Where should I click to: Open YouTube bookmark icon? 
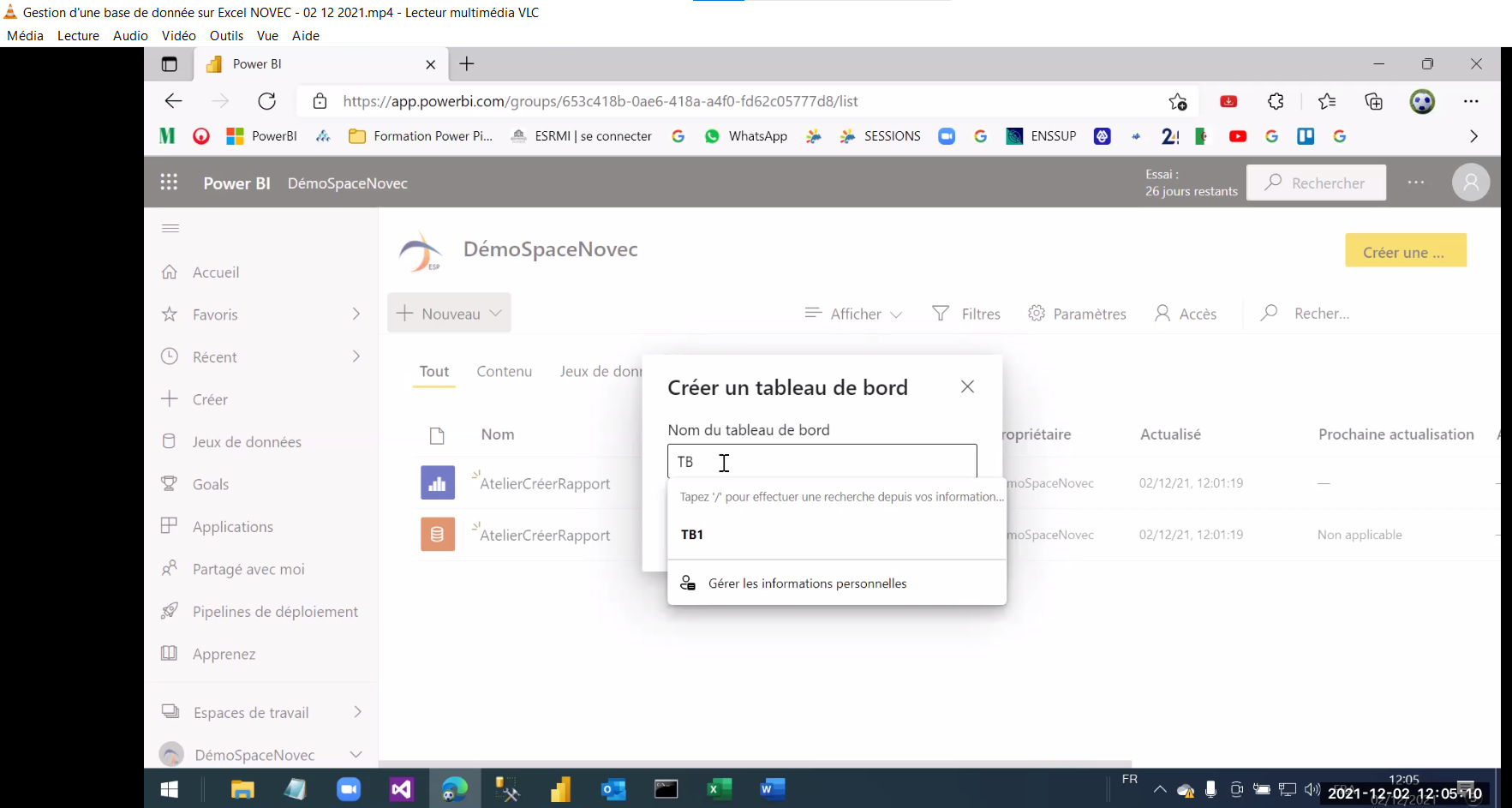(1238, 136)
